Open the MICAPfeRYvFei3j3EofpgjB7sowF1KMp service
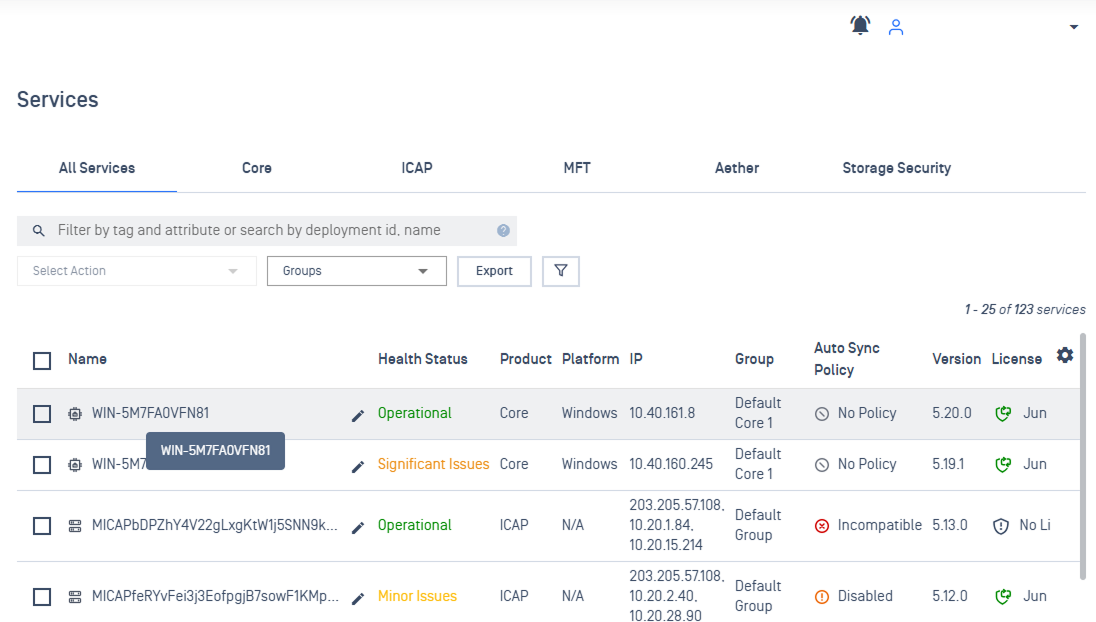This screenshot has width=1096, height=622. [215, 596]
